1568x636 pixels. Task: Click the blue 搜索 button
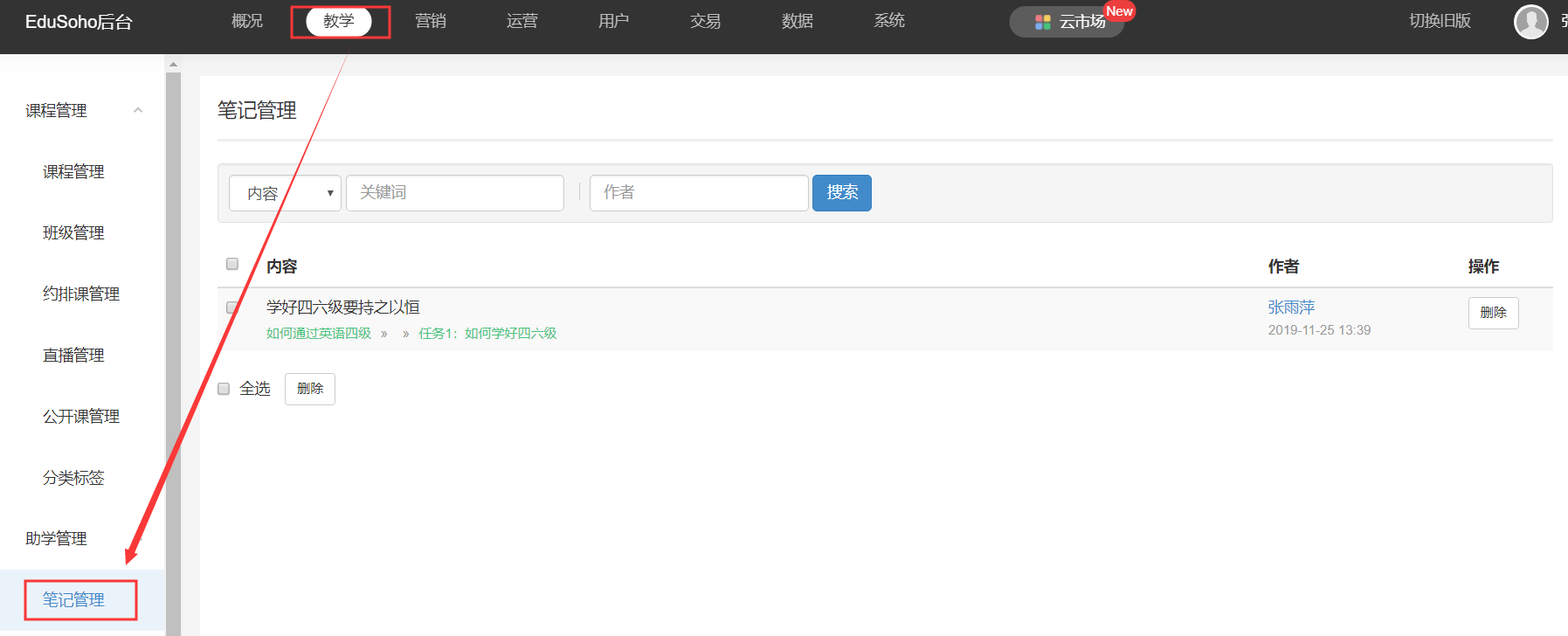coord(841,193)
